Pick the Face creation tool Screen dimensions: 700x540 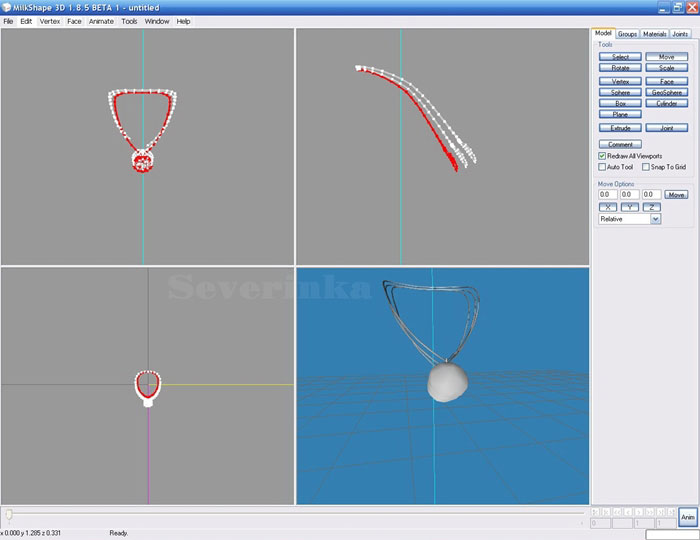(x=666, y=81)
